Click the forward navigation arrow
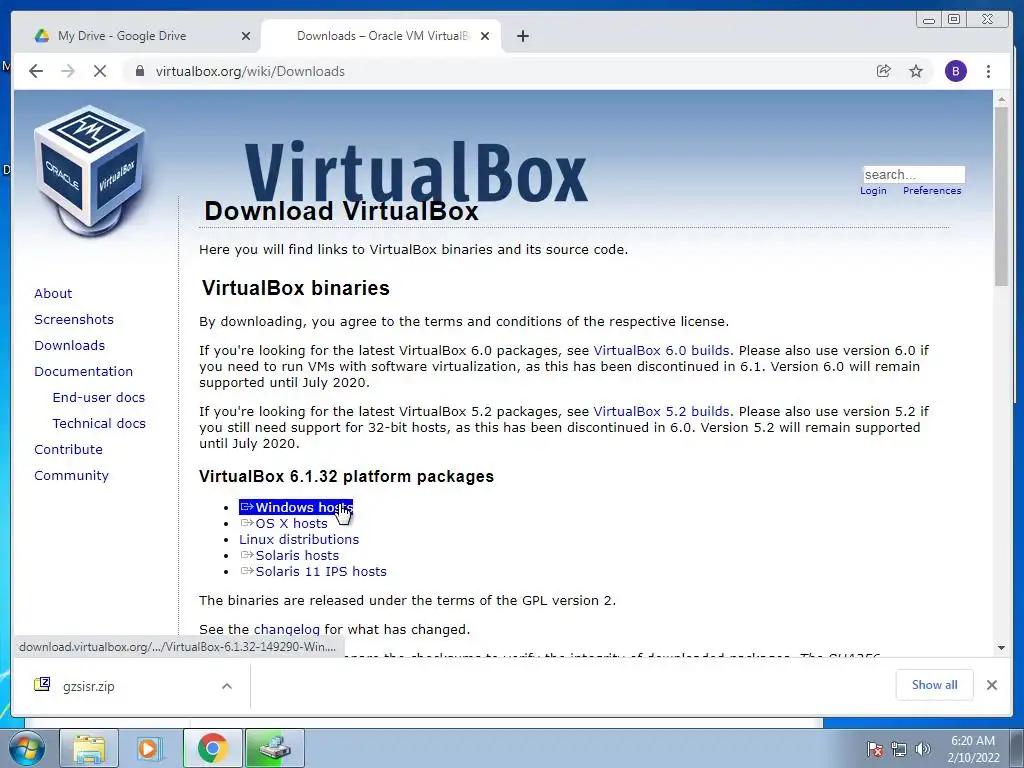1024x768 pixels. (68, 71)
